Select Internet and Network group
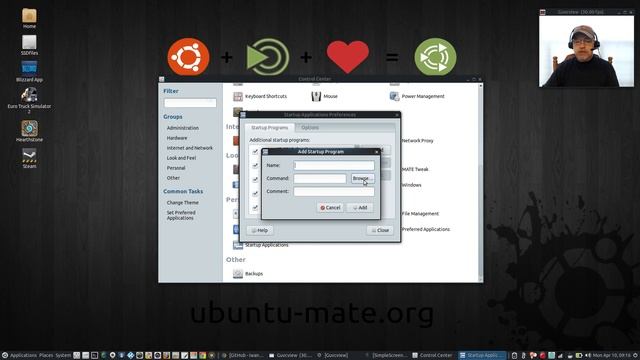The height and width of the screenshot is (360, 640). point(189,148)
